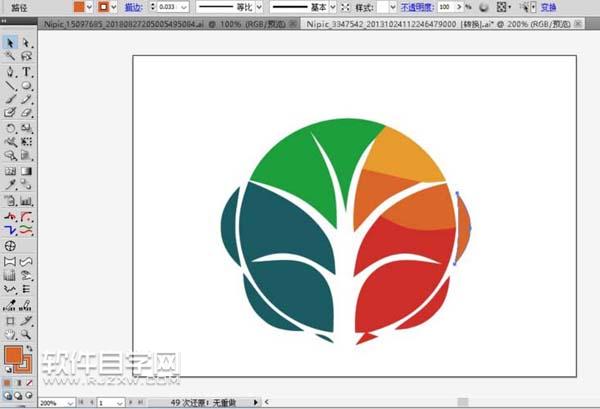Select the Pen tool
Screen dimensions: 600x409
(10, 72)
